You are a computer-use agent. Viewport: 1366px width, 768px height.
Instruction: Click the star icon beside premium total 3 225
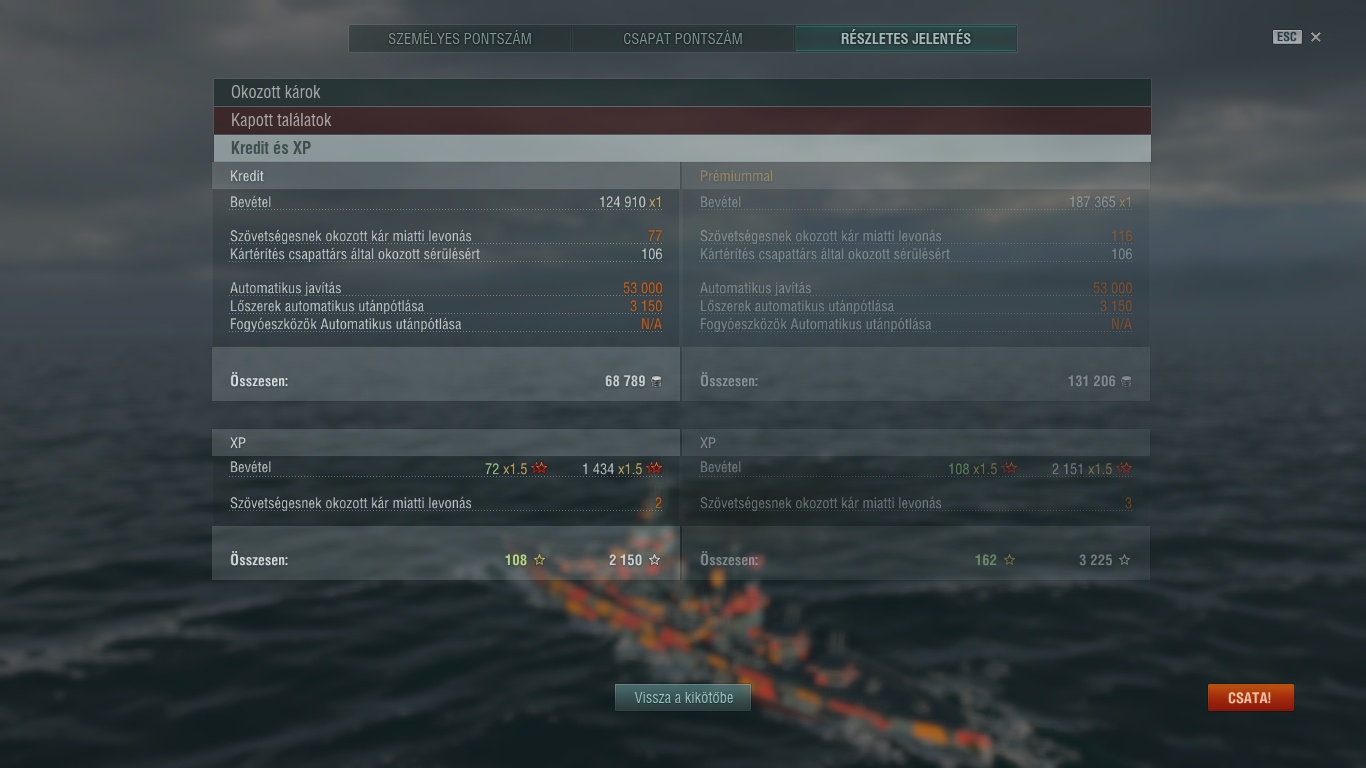click(x=1125, y=560)
